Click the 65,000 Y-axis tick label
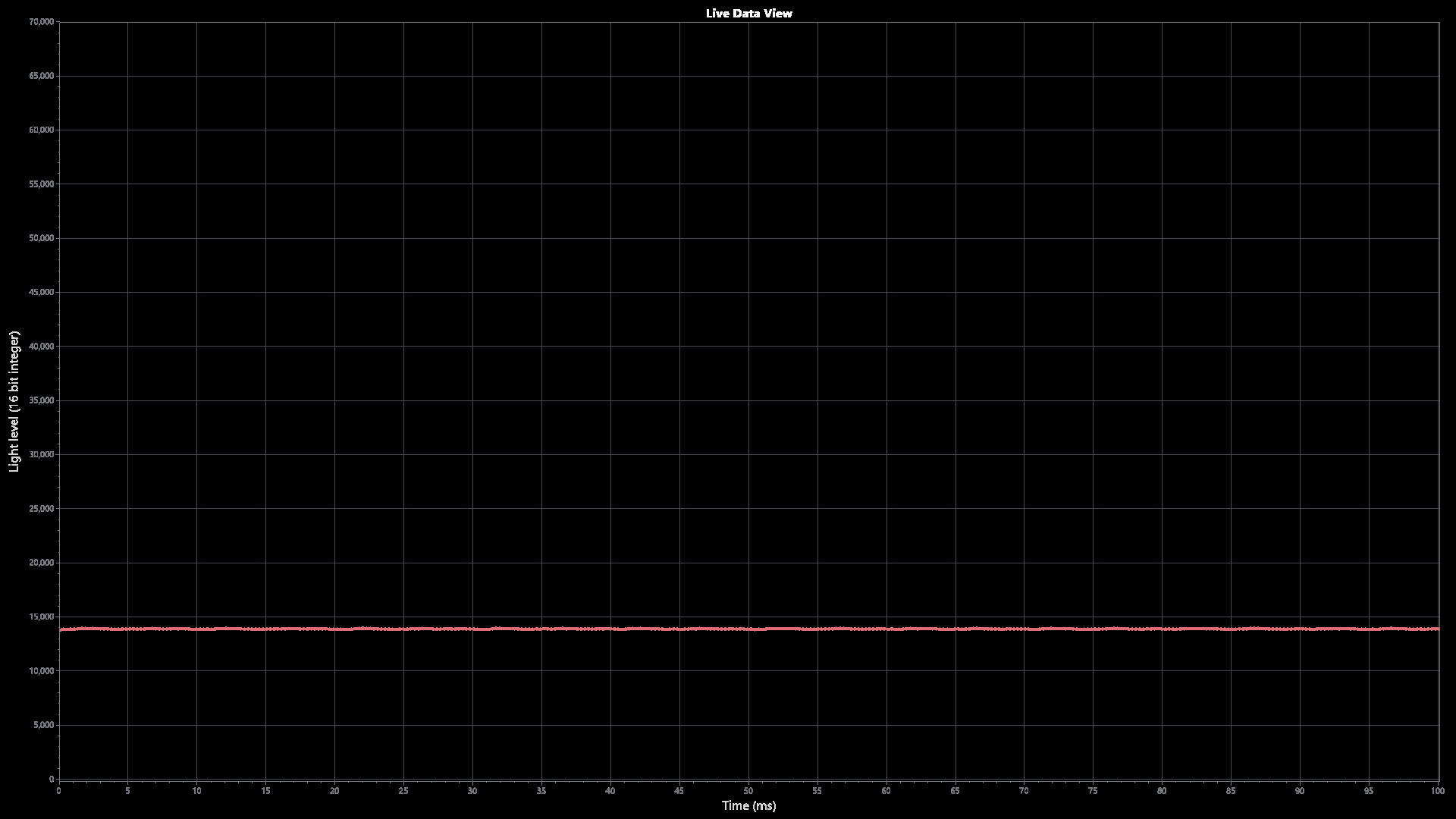Viewport: 1456px width, 819px height. [40, 76]
